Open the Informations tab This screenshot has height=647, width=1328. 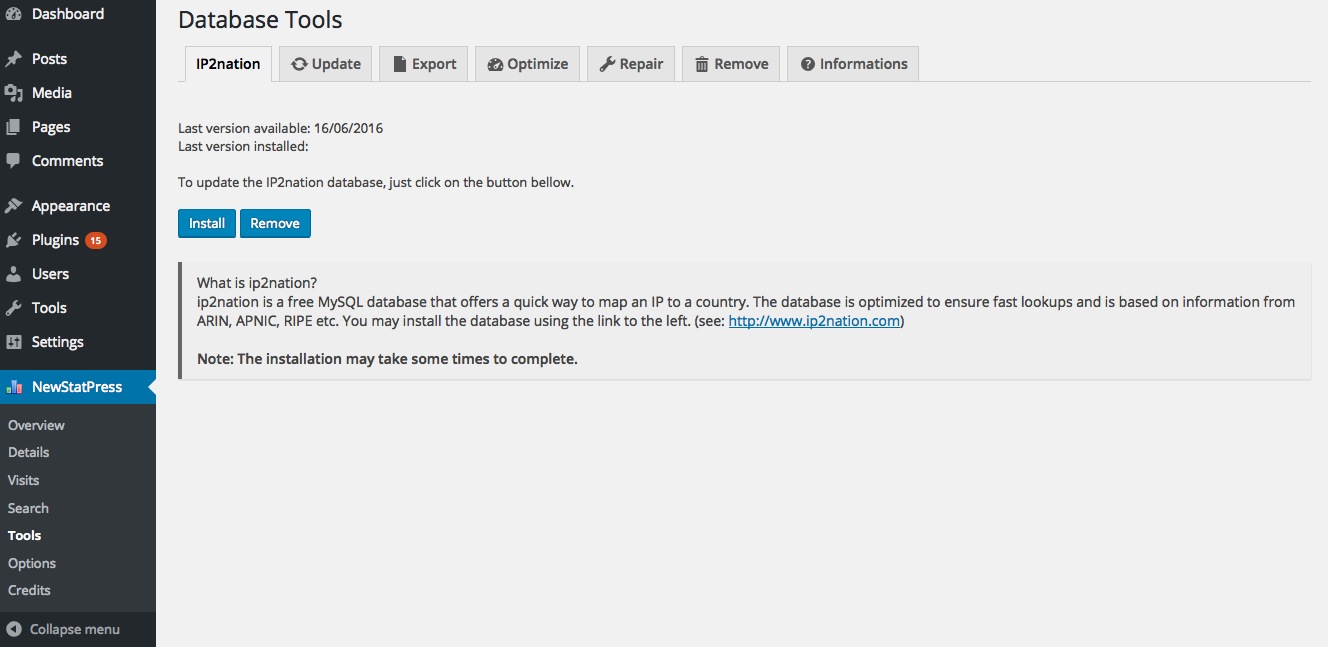coord(853,64)
